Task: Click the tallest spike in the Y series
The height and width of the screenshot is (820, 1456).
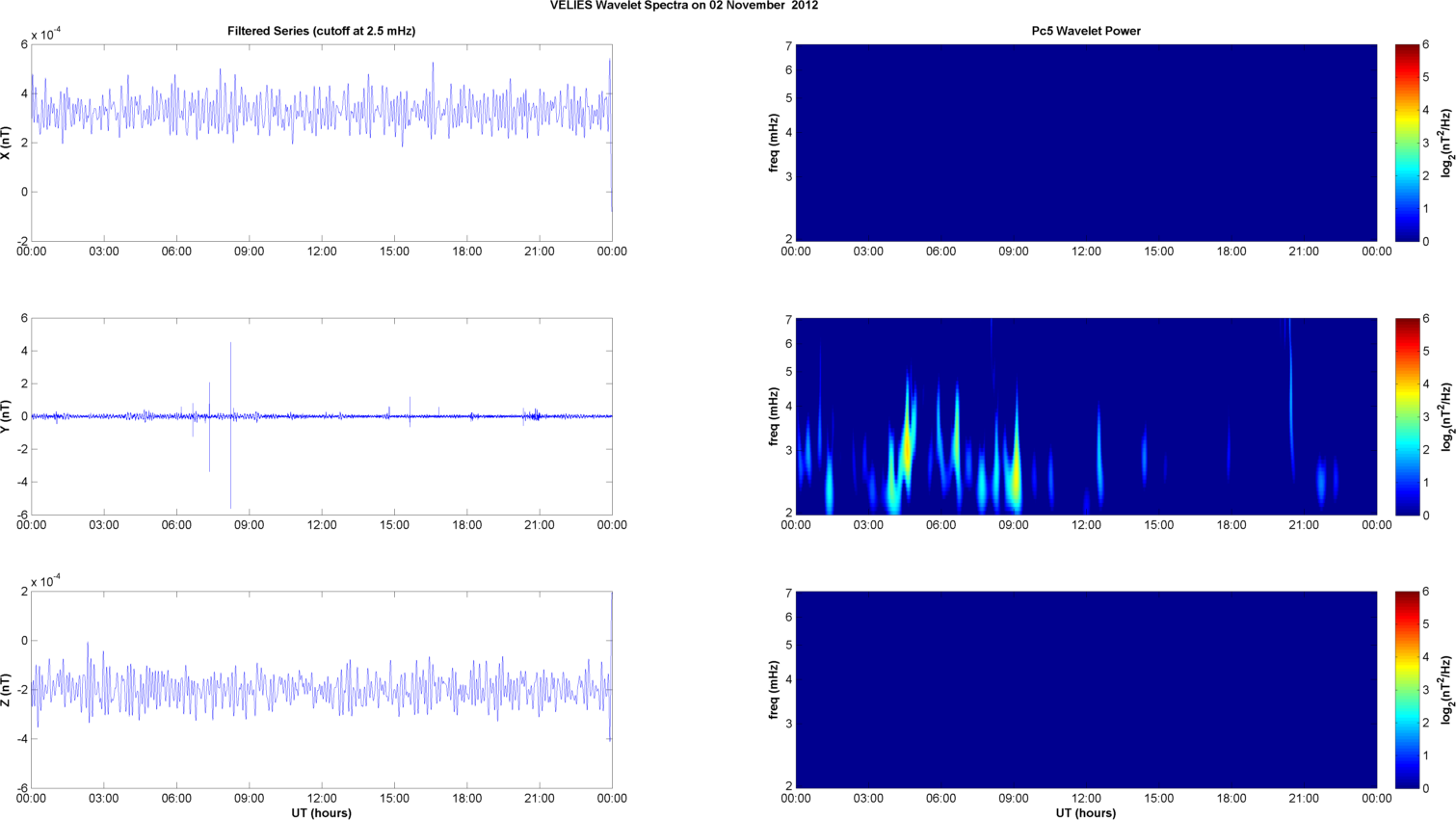Action: pos(230,425)
